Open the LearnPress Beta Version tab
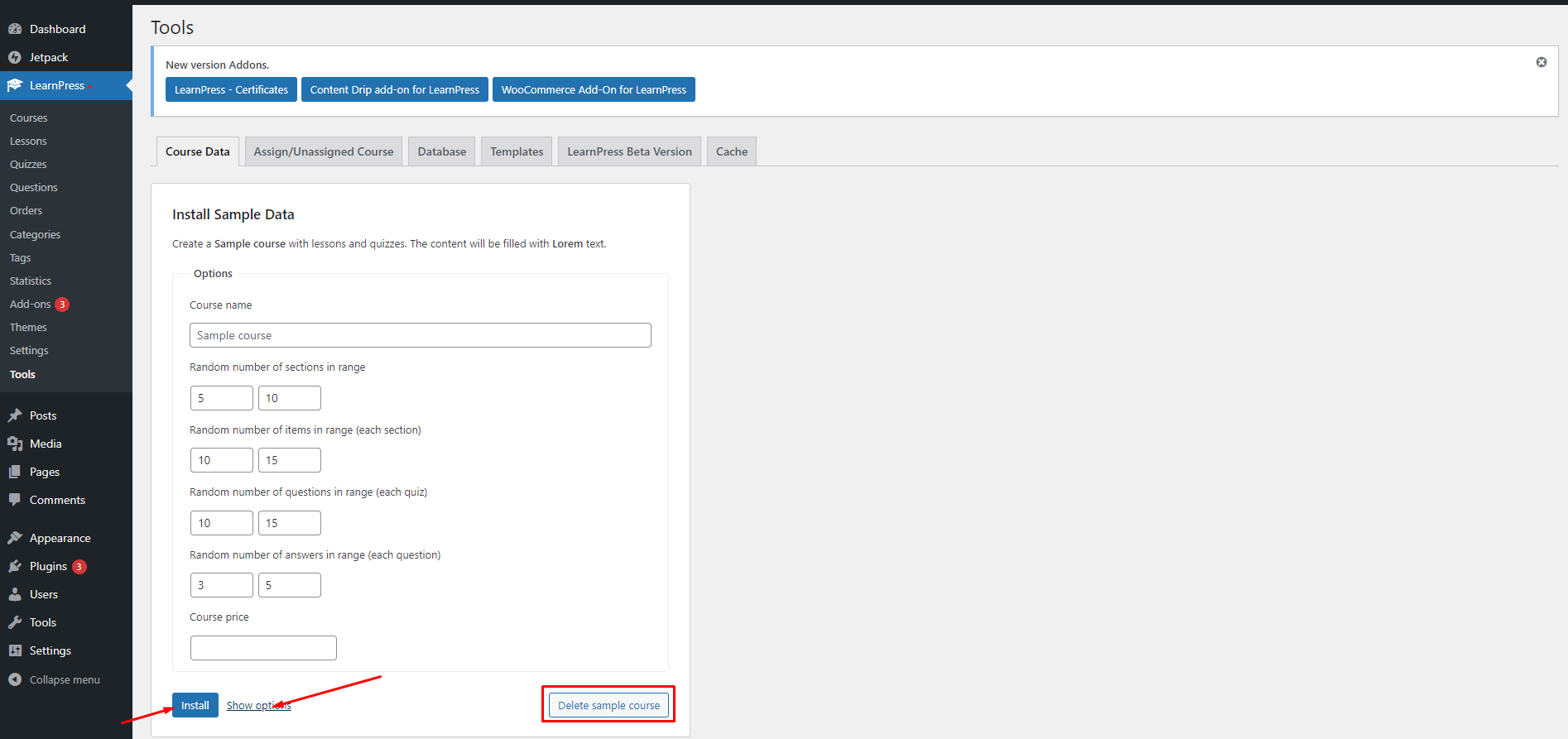Image resolution: width=1568 pixels, height=739 pixels. tap(629, 151)
